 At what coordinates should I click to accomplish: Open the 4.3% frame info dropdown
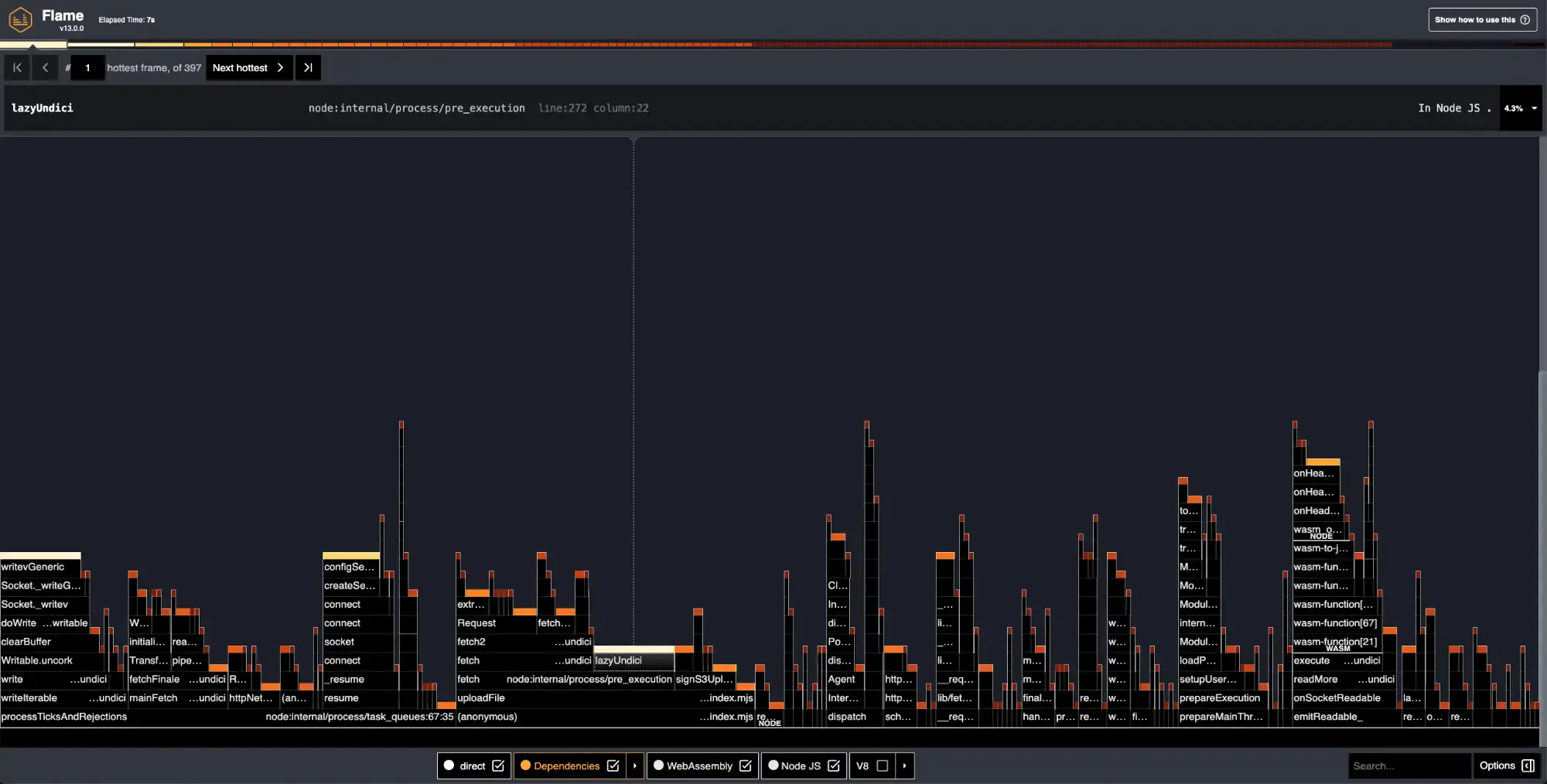tap(1534, 108)
